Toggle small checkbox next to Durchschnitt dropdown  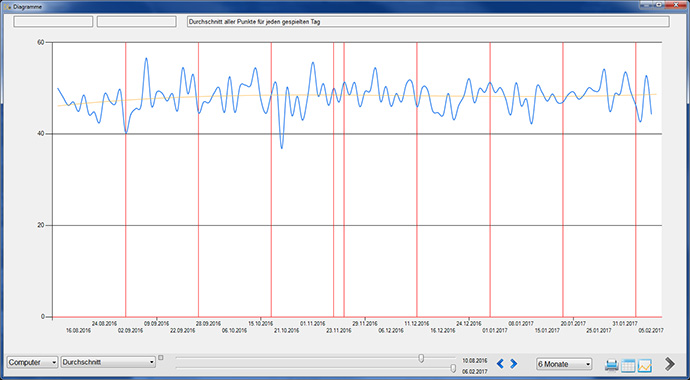tap(161, 358)
